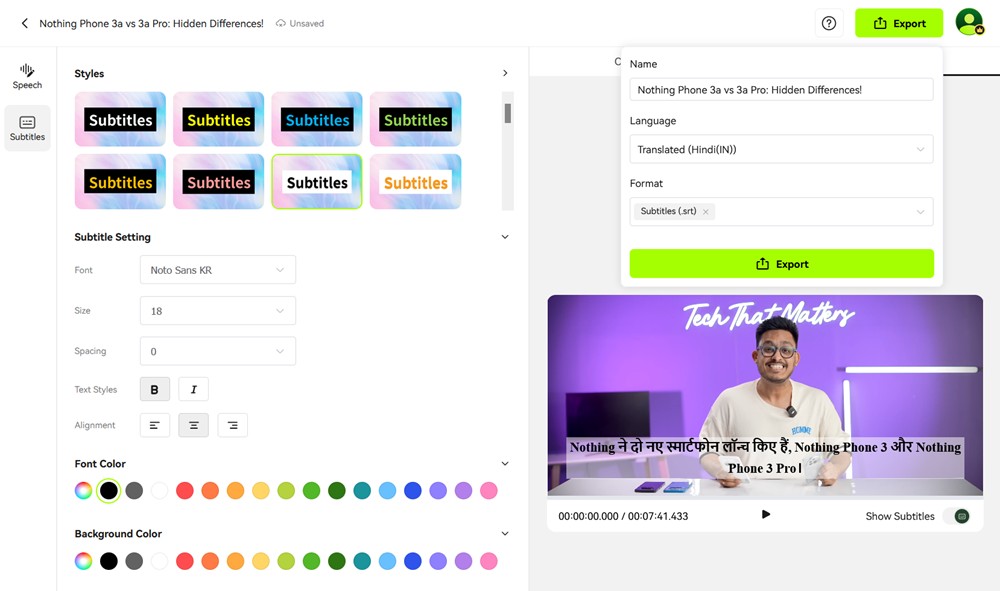1000x591 pixels.
Task: Choose light blue background color
Action: point(387,561)
